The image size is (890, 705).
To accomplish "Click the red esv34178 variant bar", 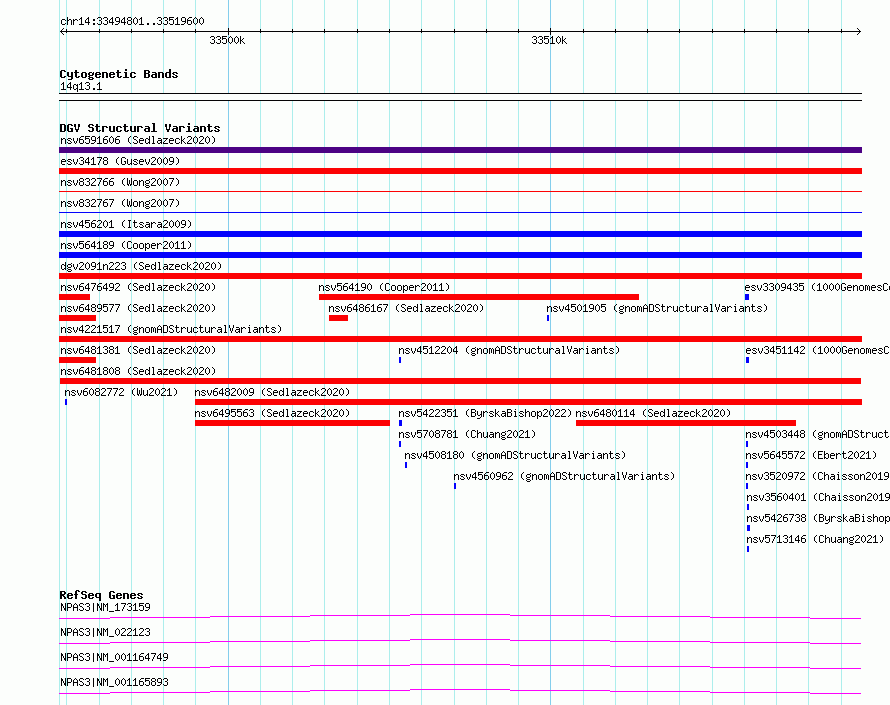I will coord(460,171).
